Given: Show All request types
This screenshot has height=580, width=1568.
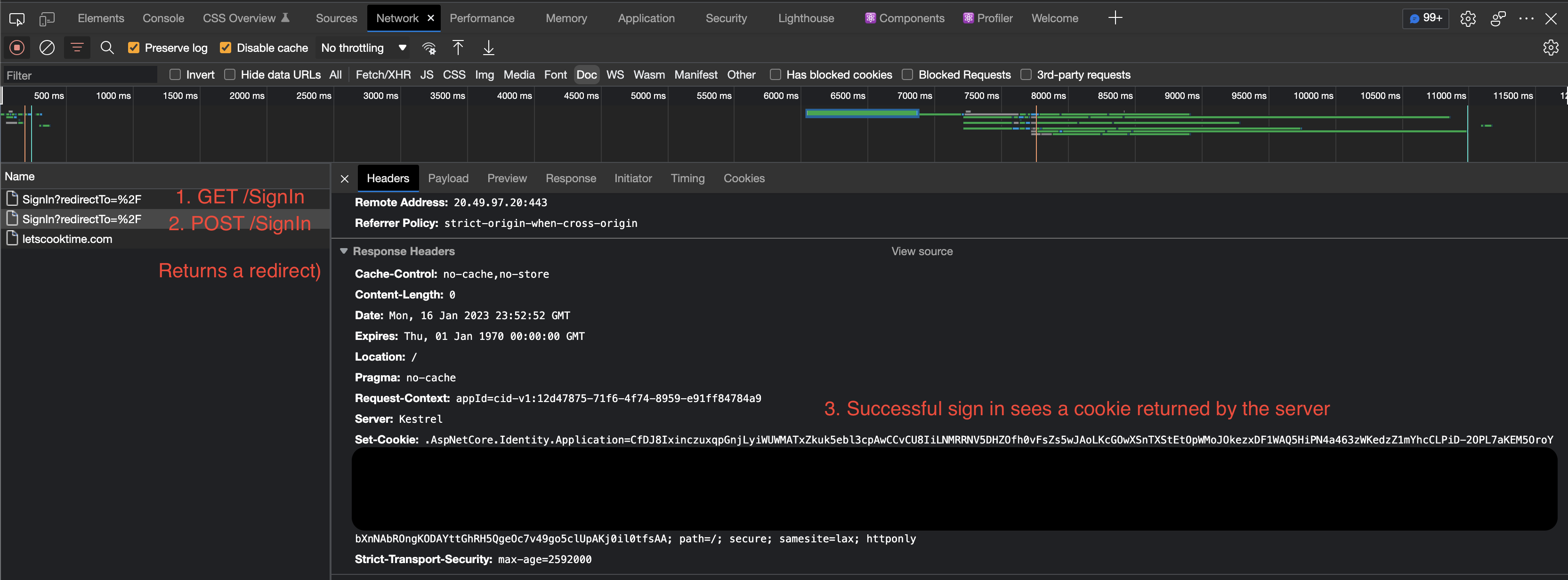Looking at the screenshot, I should [335, 75].
